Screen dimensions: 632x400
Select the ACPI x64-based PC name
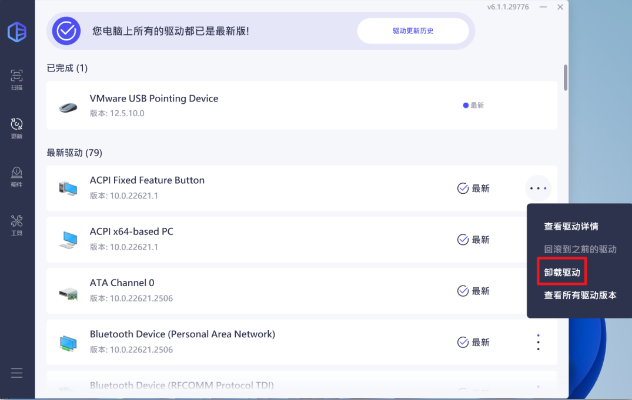(131, 231)
